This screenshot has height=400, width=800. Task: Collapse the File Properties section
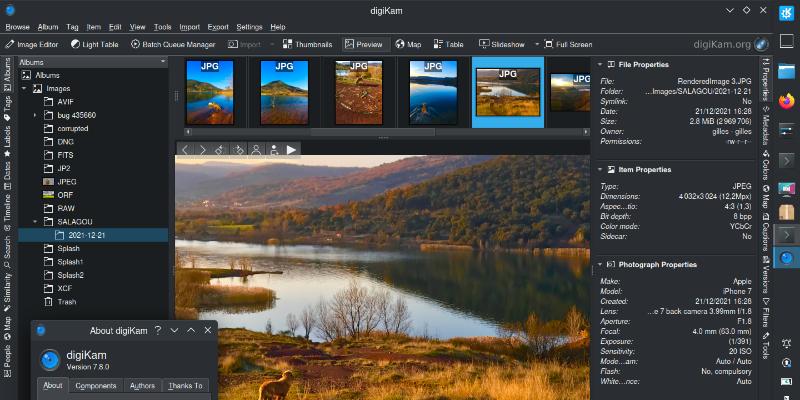[600, 65]
